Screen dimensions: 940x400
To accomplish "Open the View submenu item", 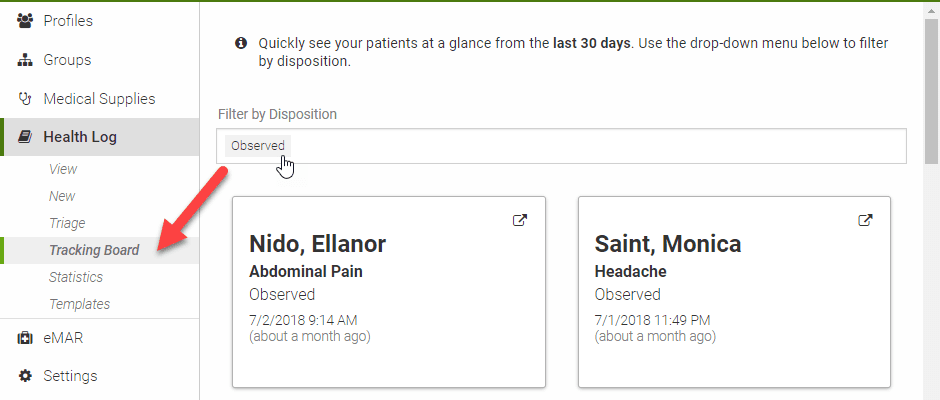I will pos(63,169).
